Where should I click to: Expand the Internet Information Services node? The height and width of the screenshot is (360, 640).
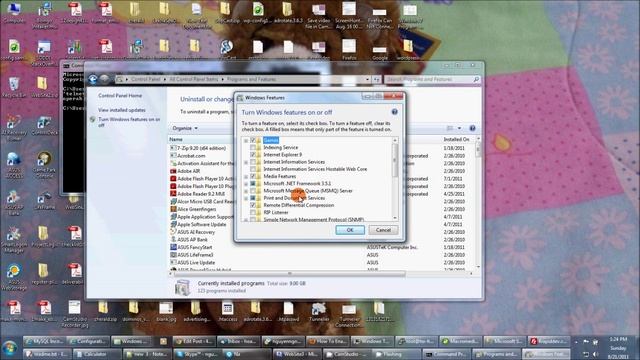[246, 162]
